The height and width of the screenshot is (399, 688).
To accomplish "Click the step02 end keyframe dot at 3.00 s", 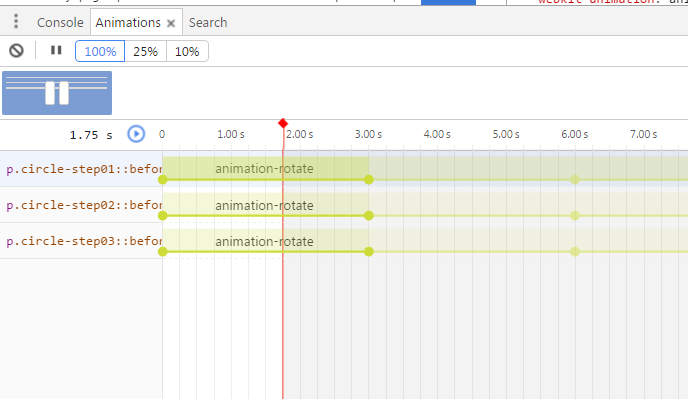I will pyautogui.click(x=369, y=216).
